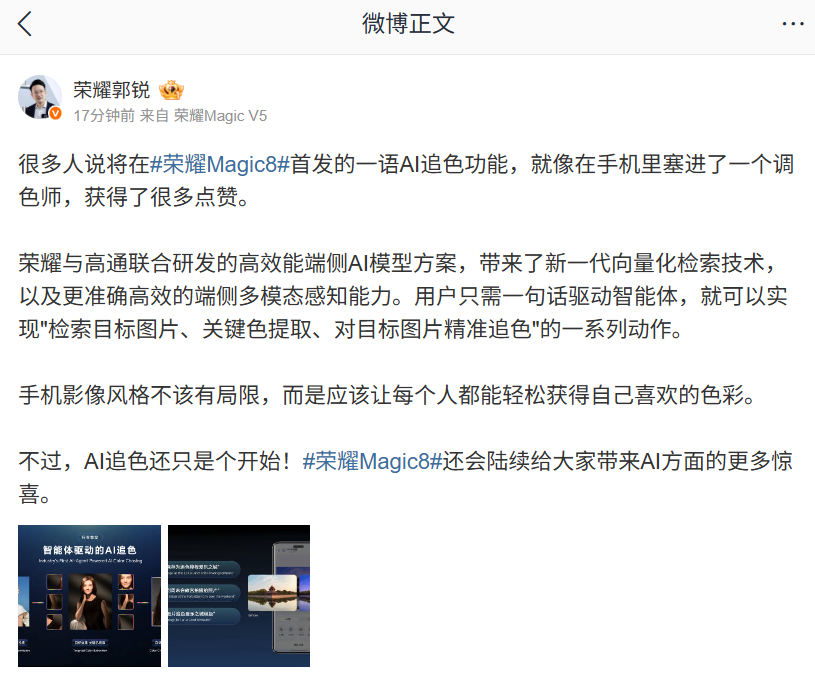Open the 荣耀Magic V5 source link
Viewport: 815px width, 674px height.
pyautogui.click(x=220, y=115)
